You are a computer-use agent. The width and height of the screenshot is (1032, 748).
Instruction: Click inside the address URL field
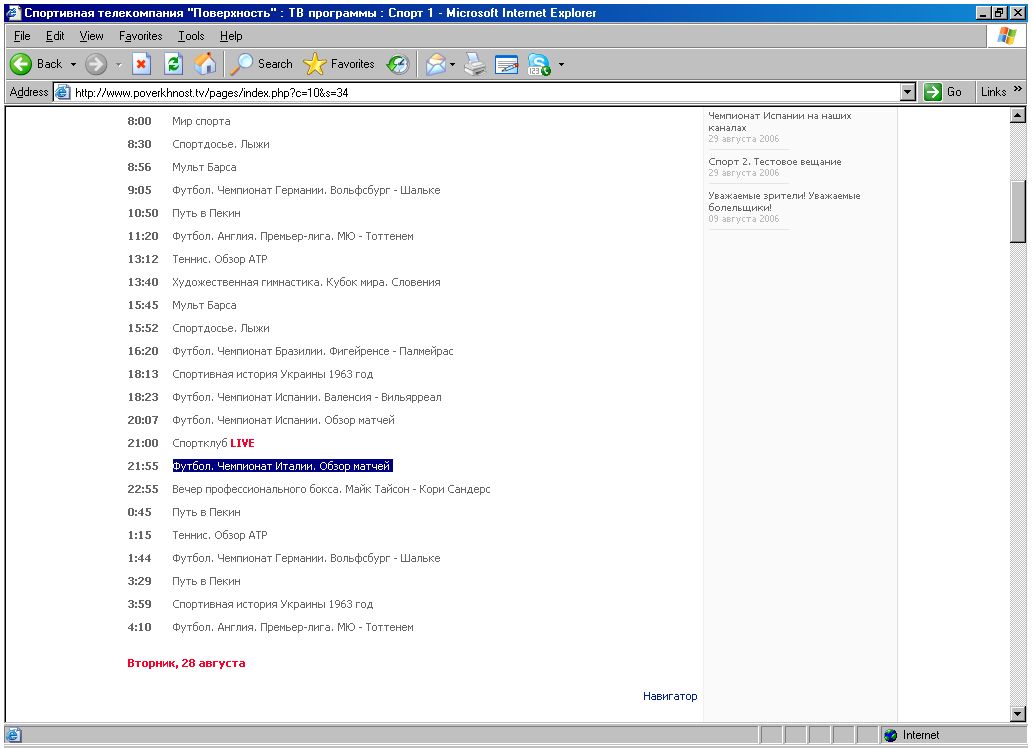click(480, 92)
